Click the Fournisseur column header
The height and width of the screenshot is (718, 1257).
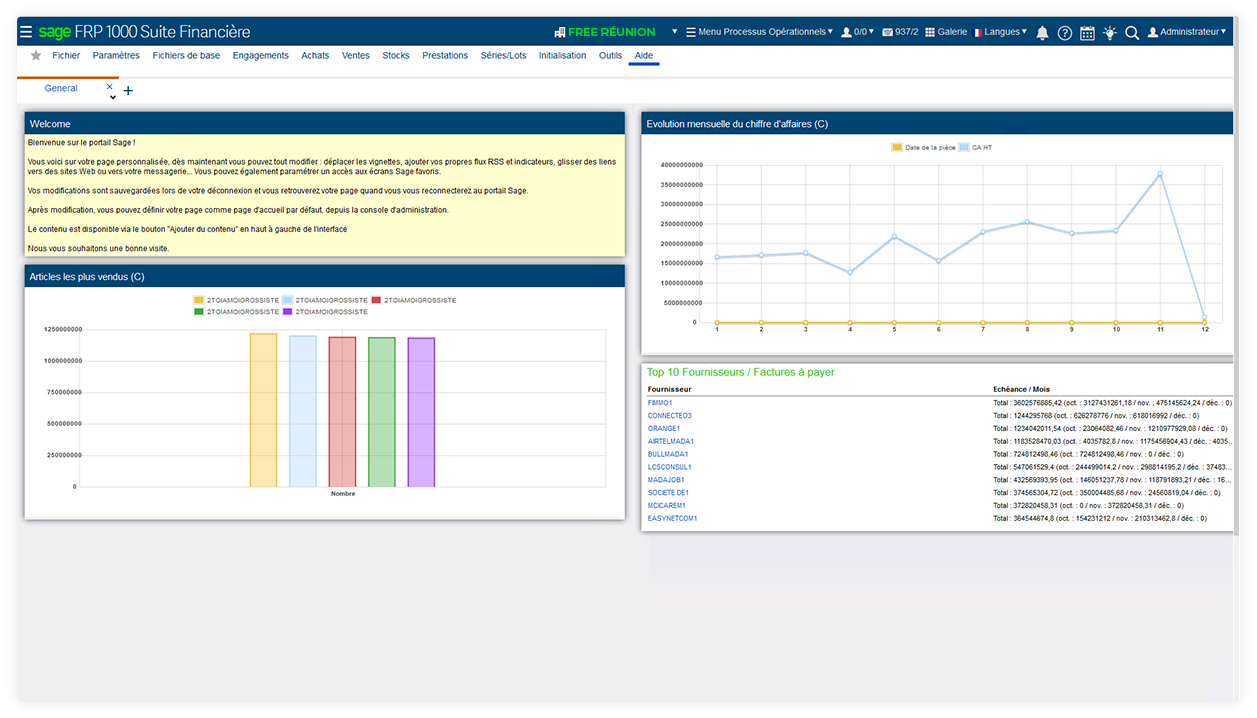(x=670, y=389)
